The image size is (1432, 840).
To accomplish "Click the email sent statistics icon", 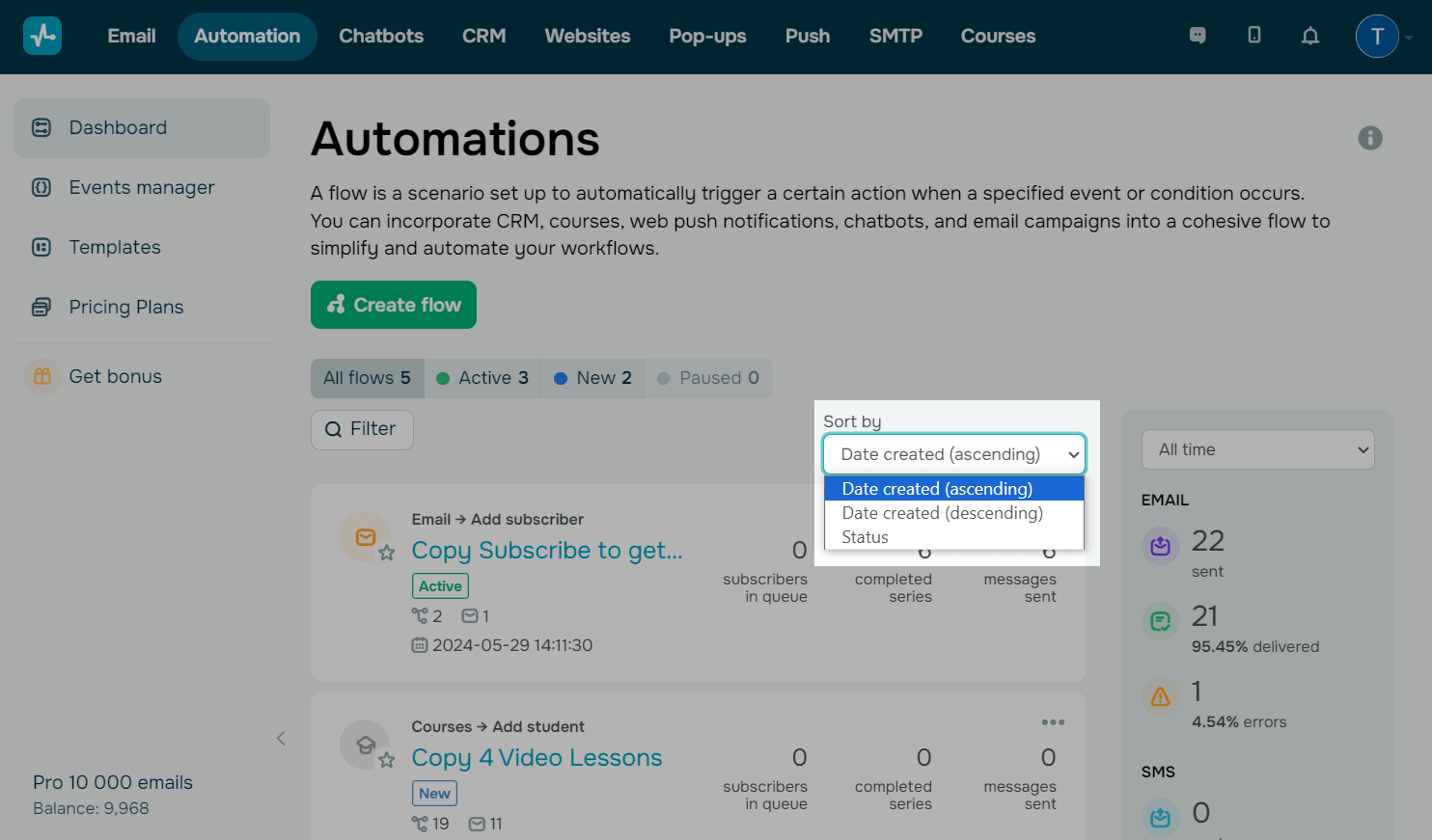I will [x=1161, y=546].
